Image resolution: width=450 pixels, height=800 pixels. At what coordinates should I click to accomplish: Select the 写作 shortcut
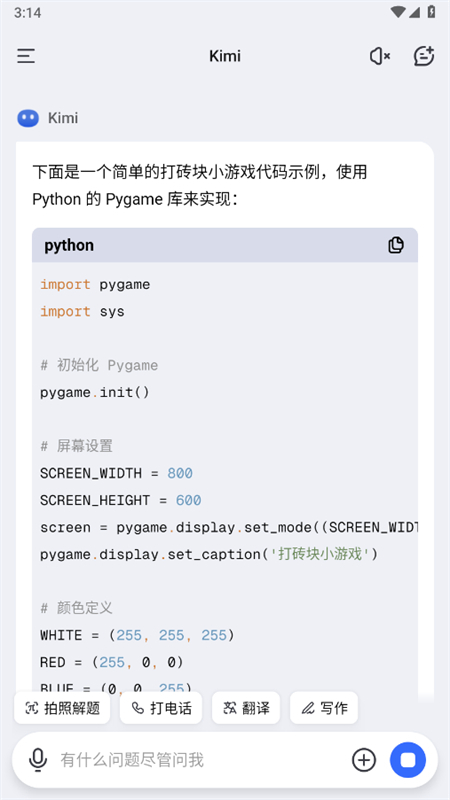tap(324, 708)
